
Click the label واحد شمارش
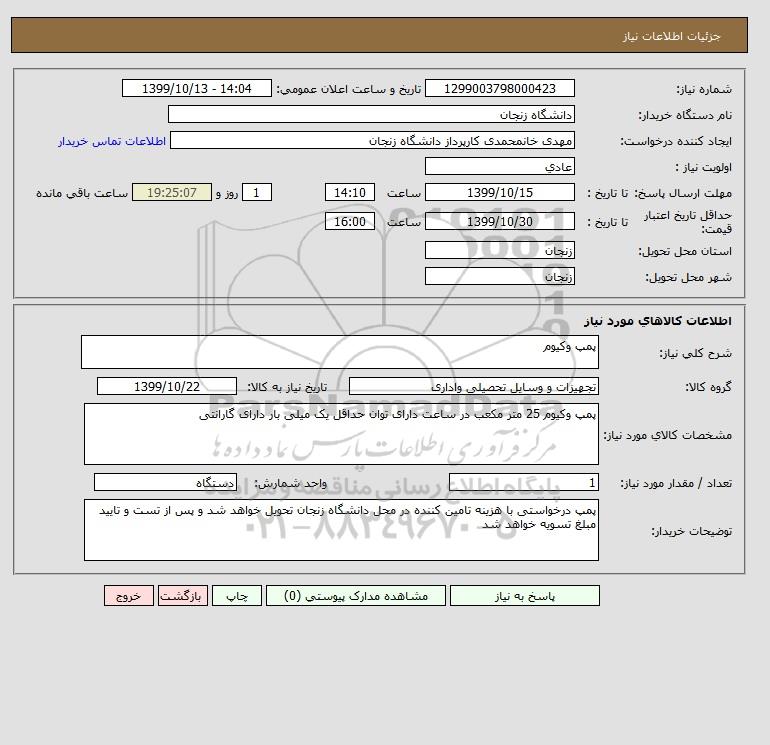pos(291,483)
